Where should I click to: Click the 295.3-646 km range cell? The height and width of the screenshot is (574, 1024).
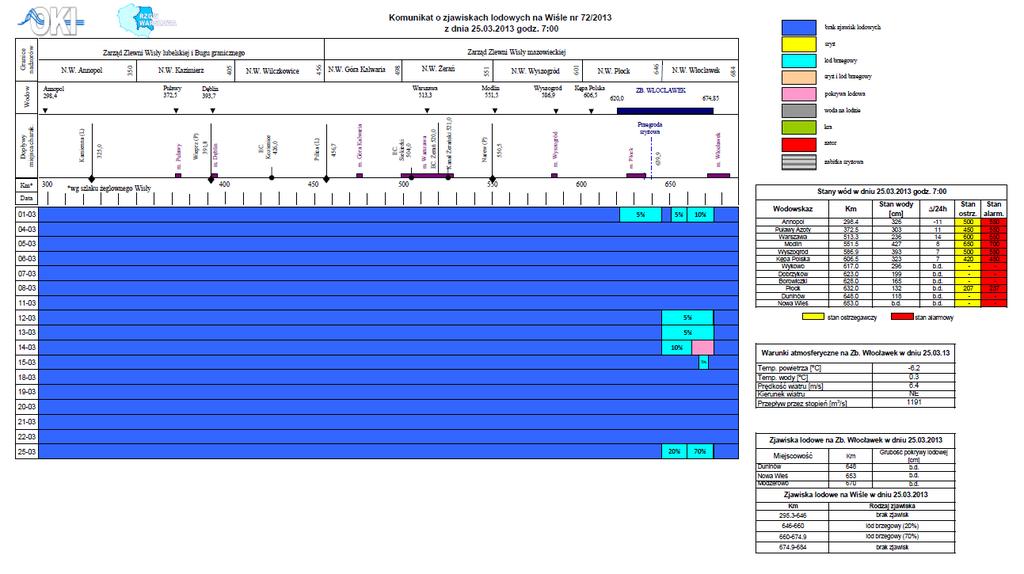coord(792,515)
